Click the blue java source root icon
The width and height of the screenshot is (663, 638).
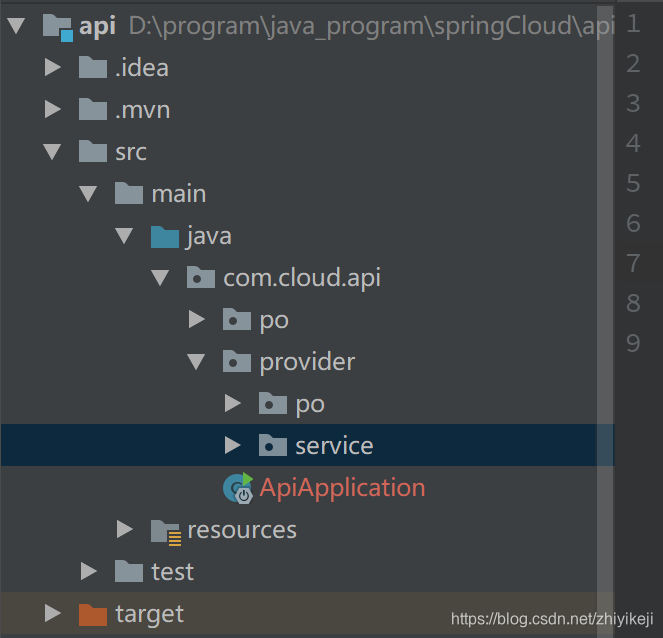pyautogui.click(x=164, y=237)
